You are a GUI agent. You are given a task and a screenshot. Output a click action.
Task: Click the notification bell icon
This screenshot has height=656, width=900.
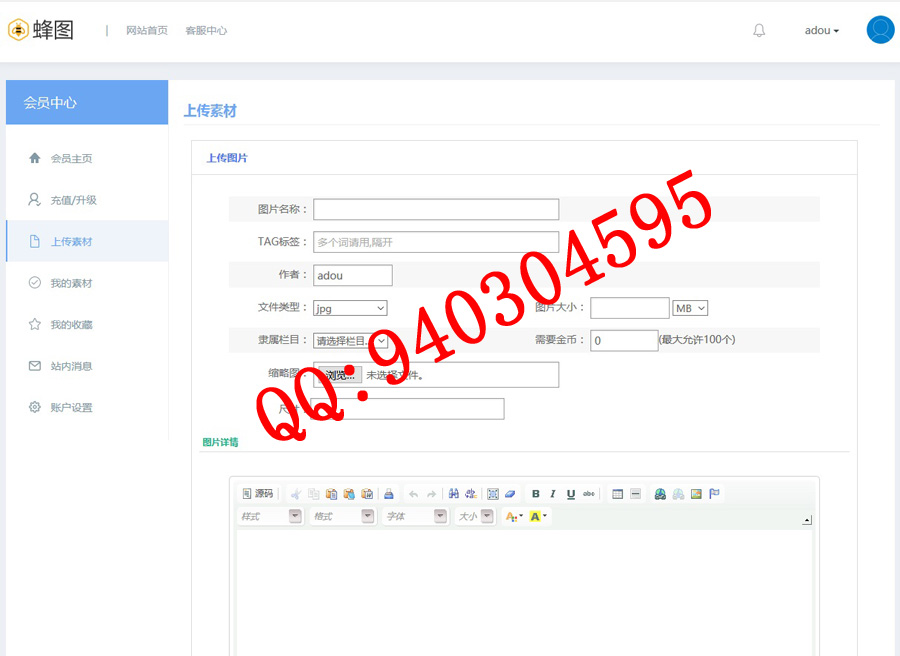click(x=759, y=30)
